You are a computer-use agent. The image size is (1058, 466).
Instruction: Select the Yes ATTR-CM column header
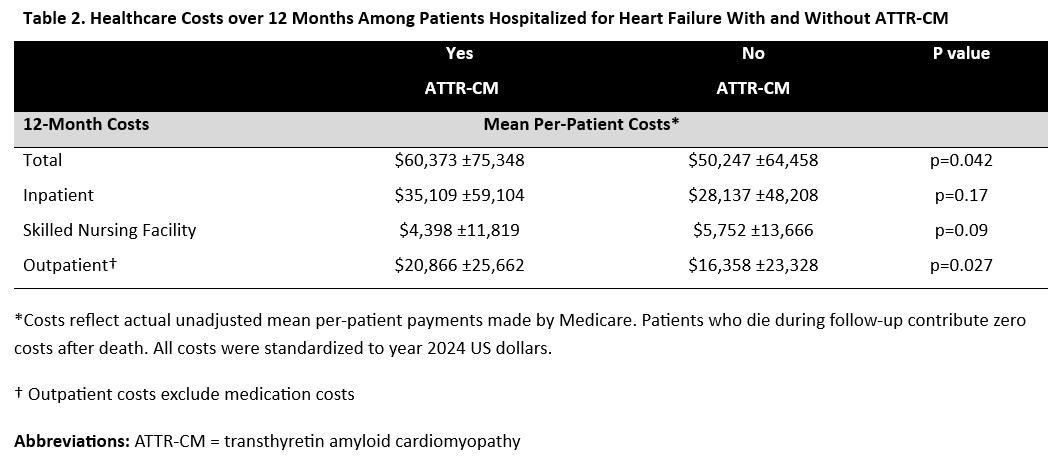coord(459,70)
